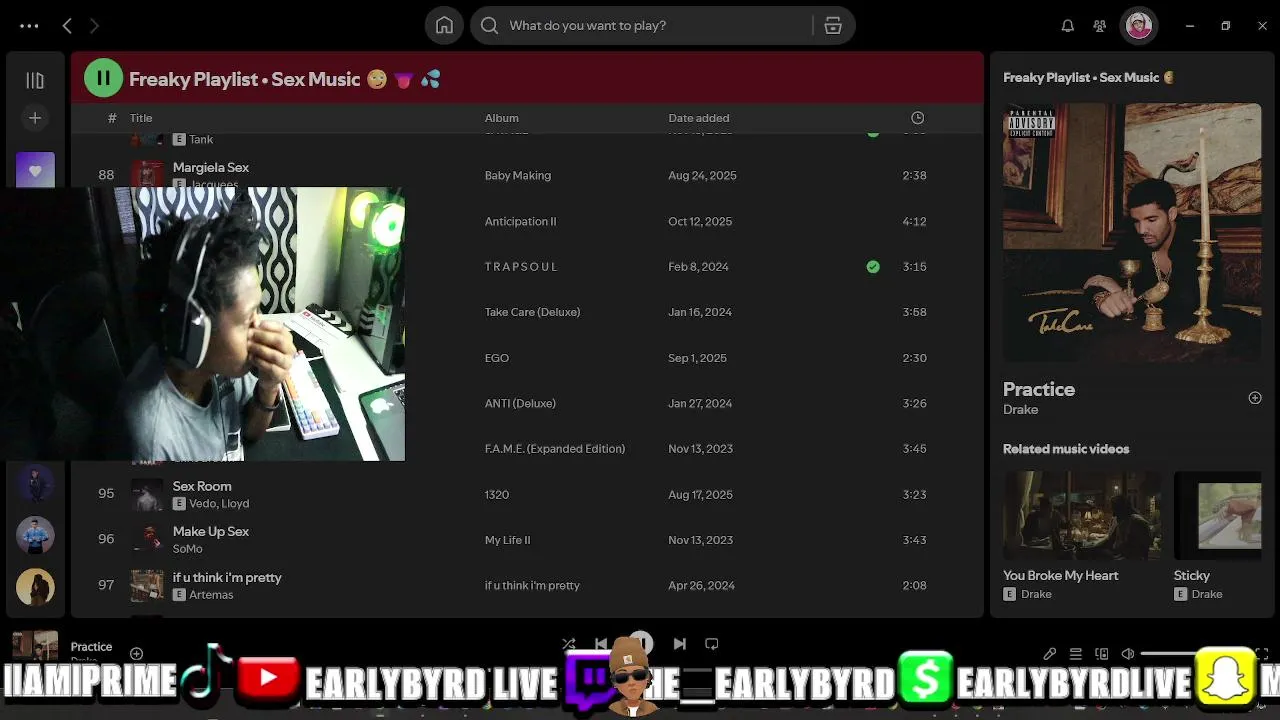Screen dimensions: 1280x720
Task: Open artist SoMo link
Action: tap(188, 549)
